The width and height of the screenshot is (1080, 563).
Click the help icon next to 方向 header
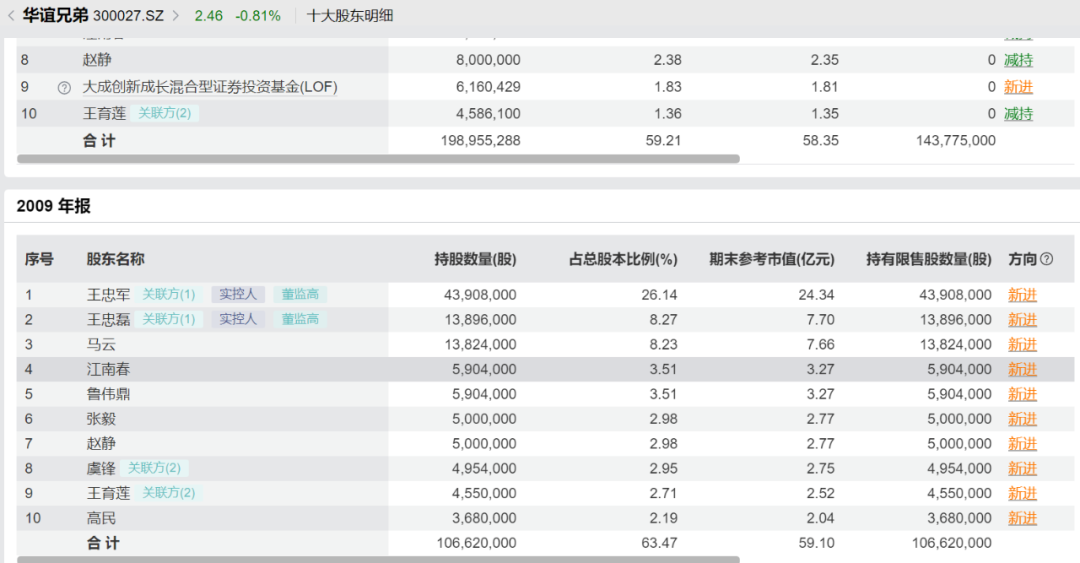1047,259
